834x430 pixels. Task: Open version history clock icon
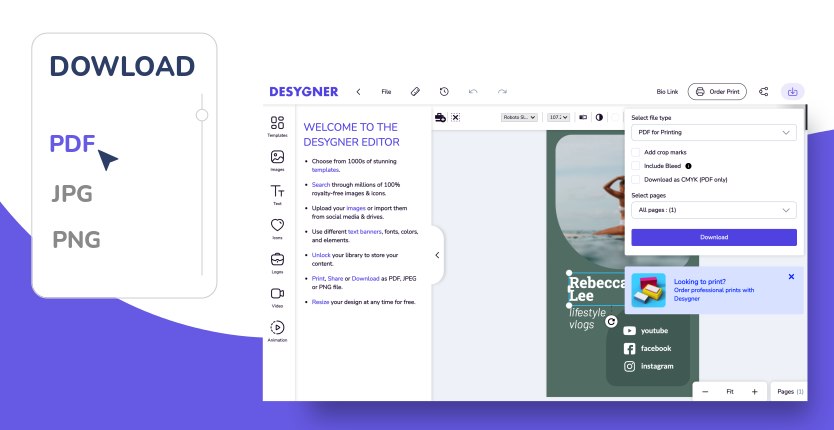pyautogui.click(x=444, y=92)
